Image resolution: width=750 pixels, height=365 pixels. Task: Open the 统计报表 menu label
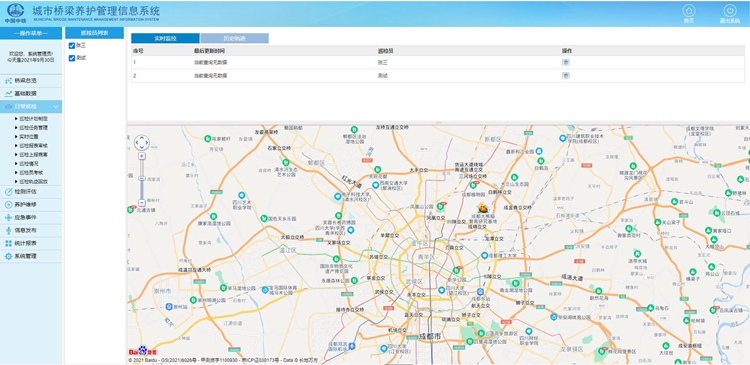coord(25,243)
